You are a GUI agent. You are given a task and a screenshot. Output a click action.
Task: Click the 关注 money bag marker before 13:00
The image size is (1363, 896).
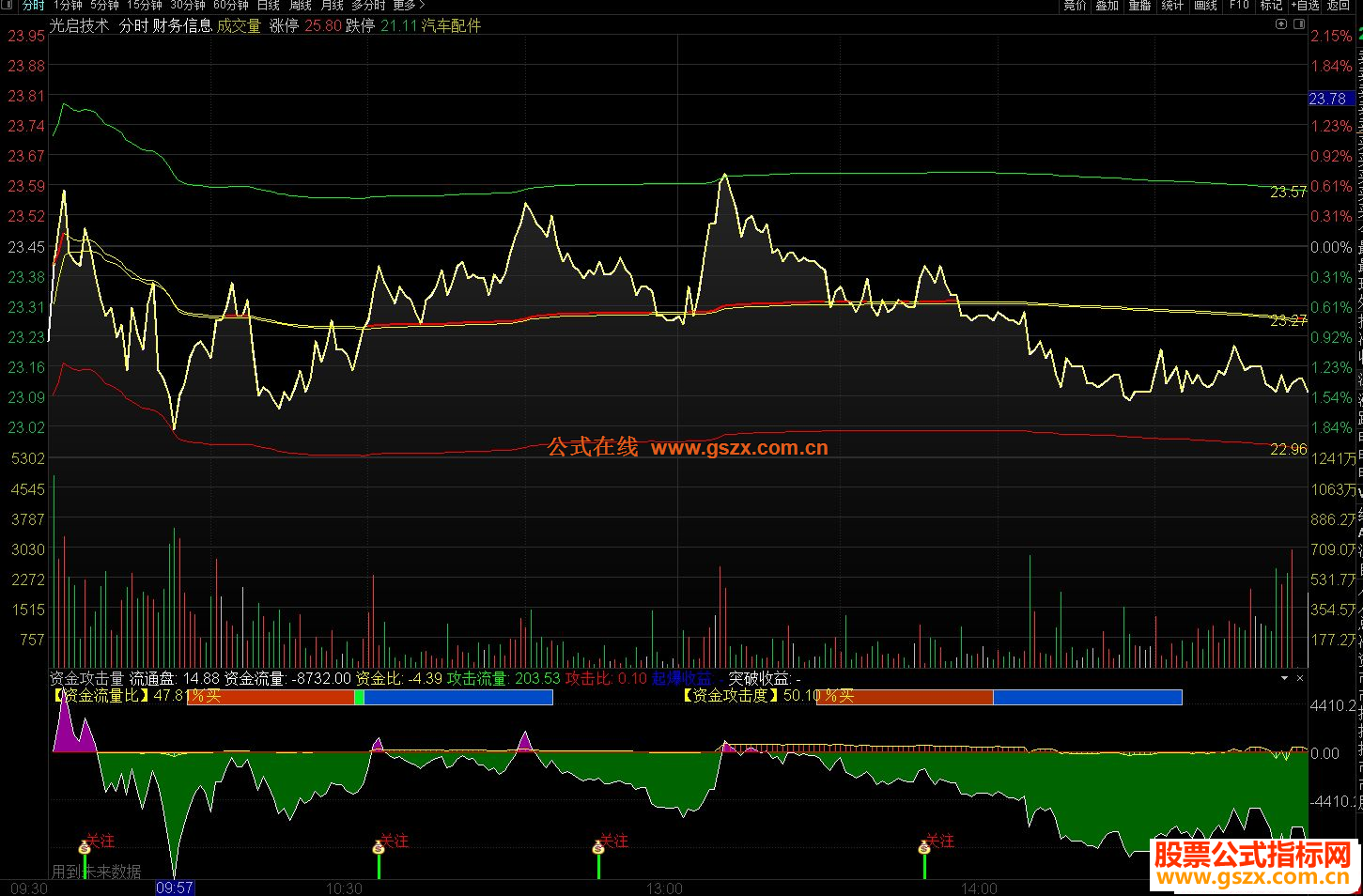pos(598,848)
